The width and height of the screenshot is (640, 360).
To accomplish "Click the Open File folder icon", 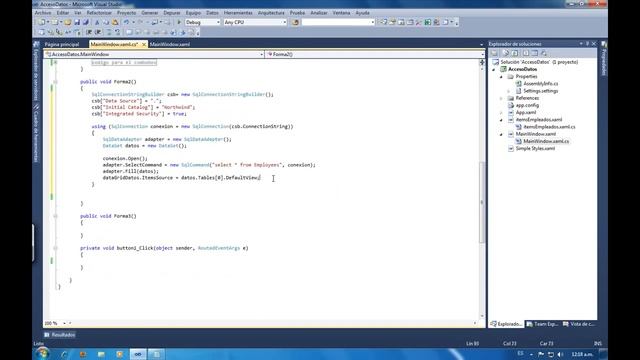I will 68,22.
